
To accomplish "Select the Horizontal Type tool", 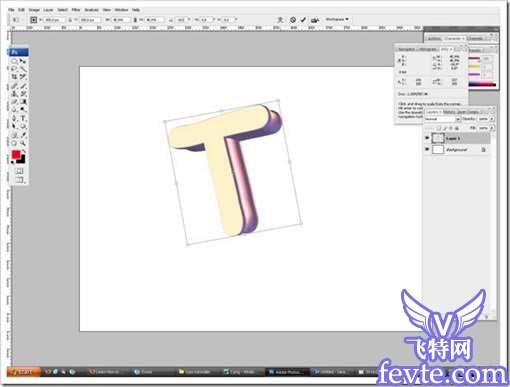I will click(x=23, y=118).
